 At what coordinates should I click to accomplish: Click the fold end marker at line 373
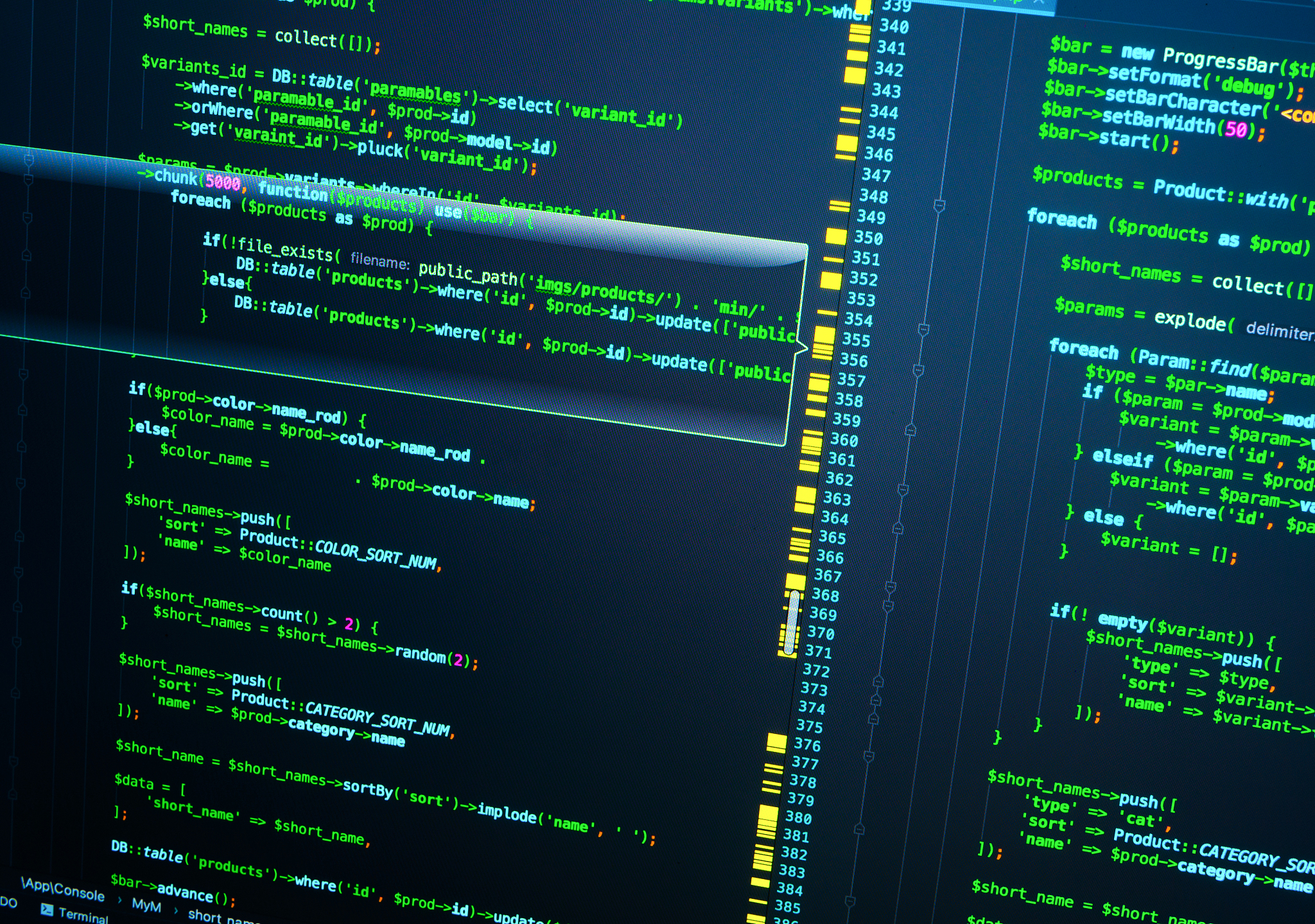tap(878, 681)
